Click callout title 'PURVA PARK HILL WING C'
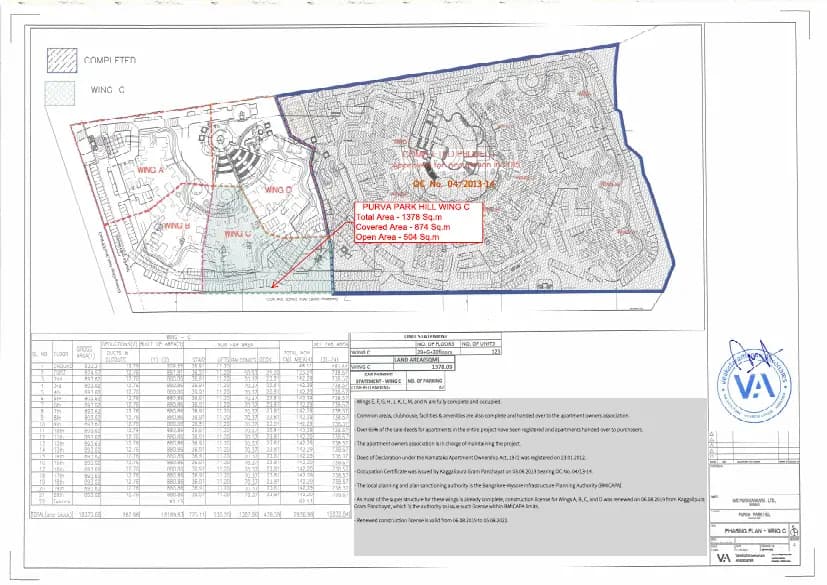 point(416,207)
